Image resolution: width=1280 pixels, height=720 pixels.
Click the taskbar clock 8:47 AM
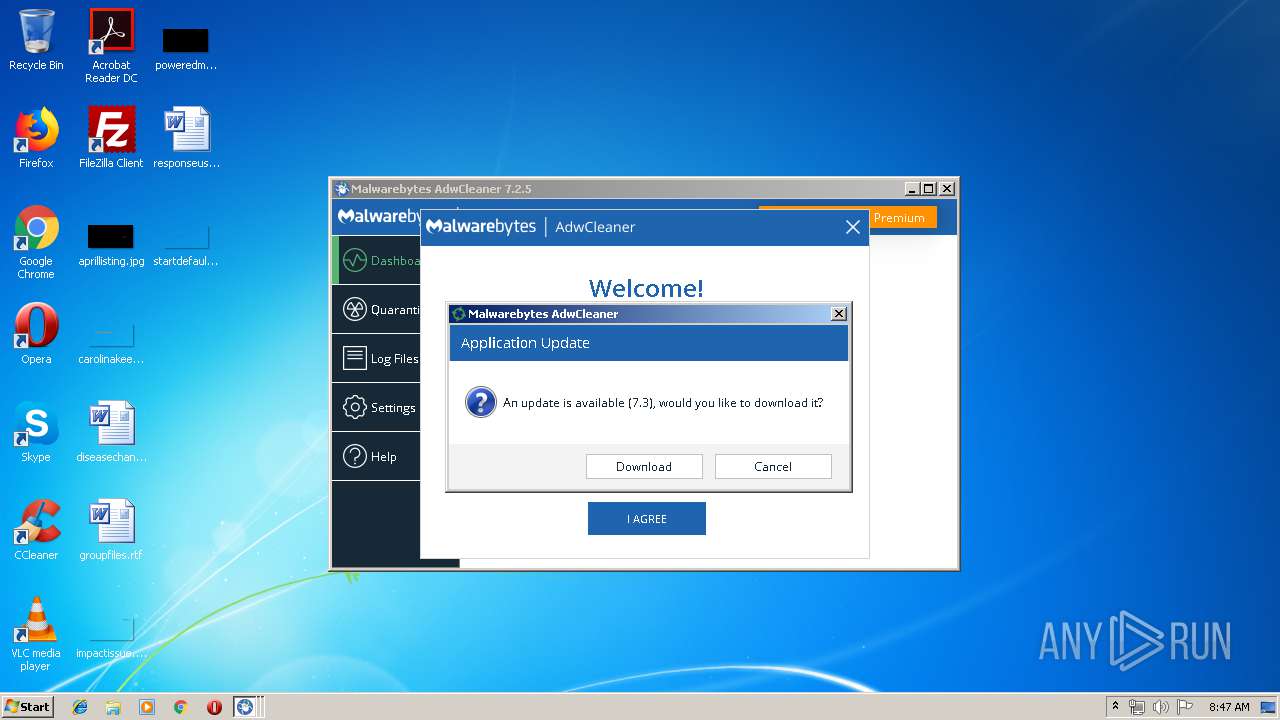(1229, 707)
